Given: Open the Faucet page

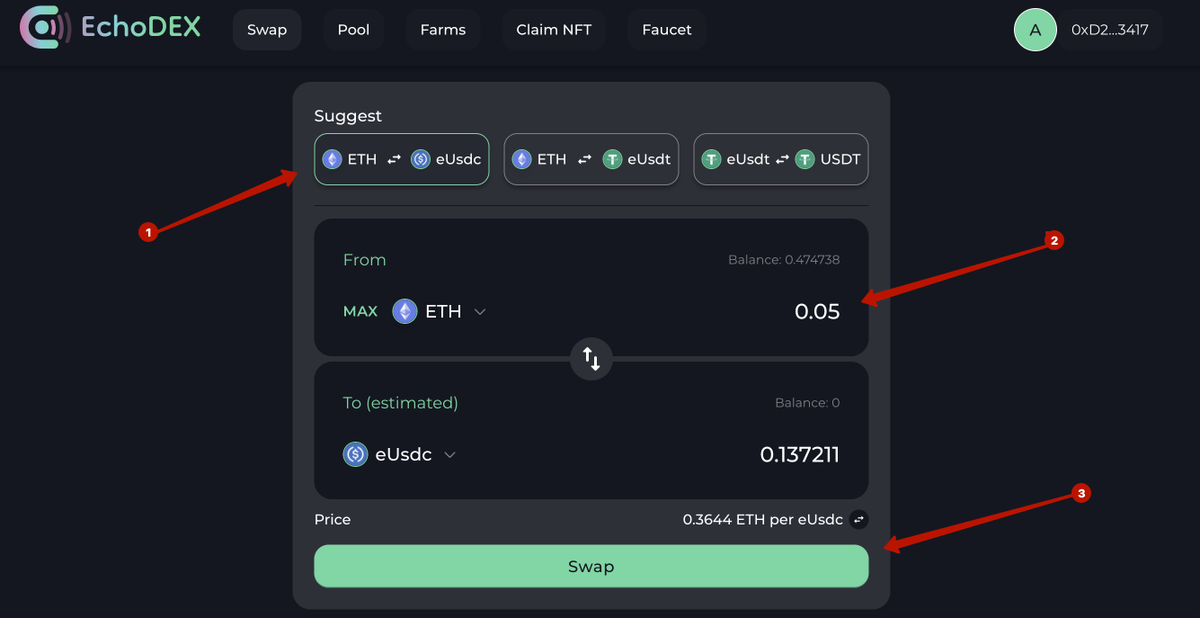Looking at the screenshot, I should [667, 30].
